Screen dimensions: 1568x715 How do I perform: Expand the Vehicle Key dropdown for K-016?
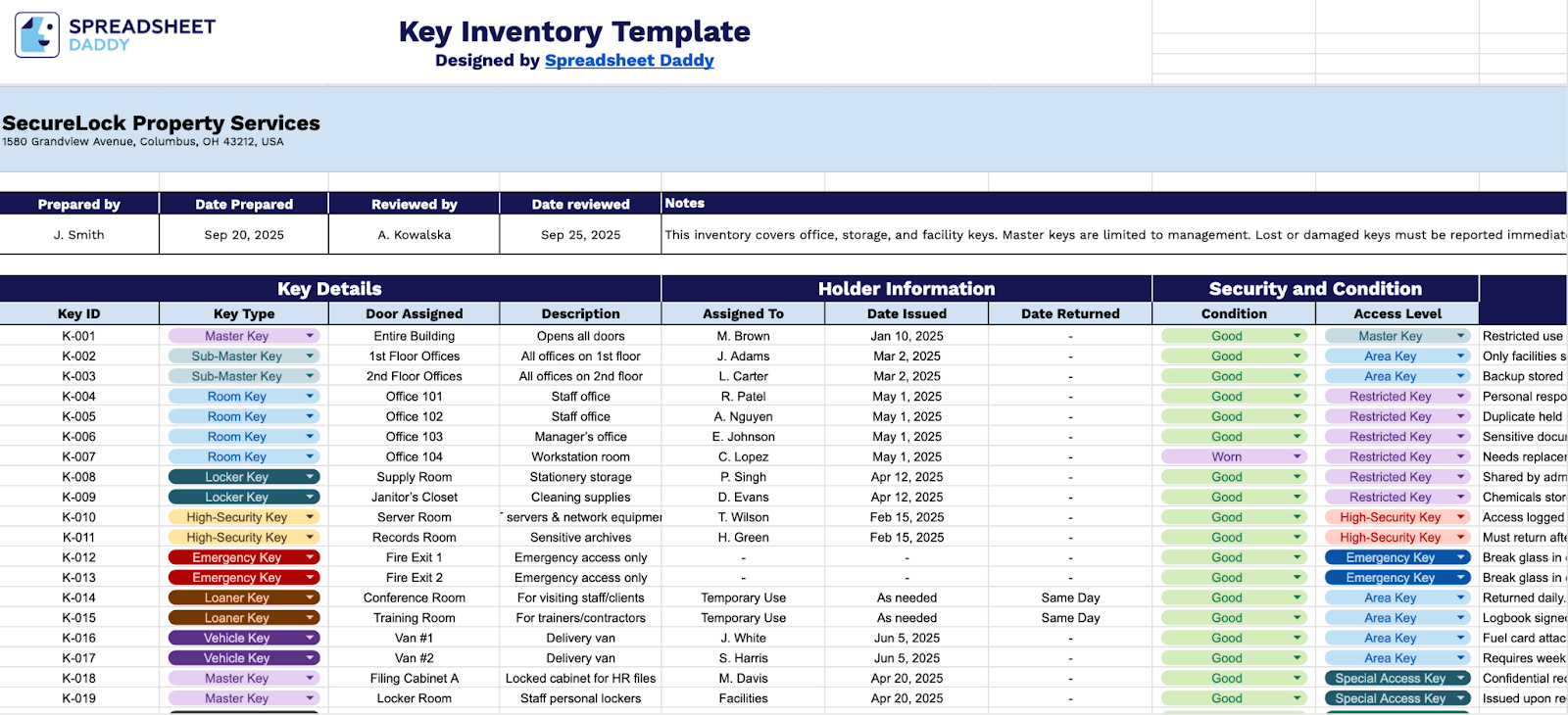click(311, 637)
